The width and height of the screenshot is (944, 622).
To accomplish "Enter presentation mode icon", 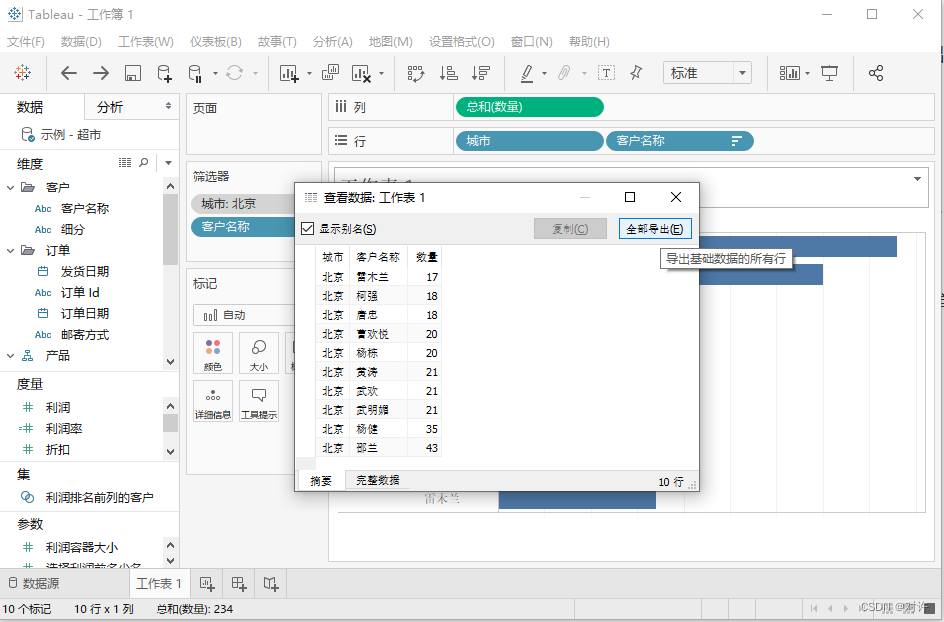I will (830, 73).
